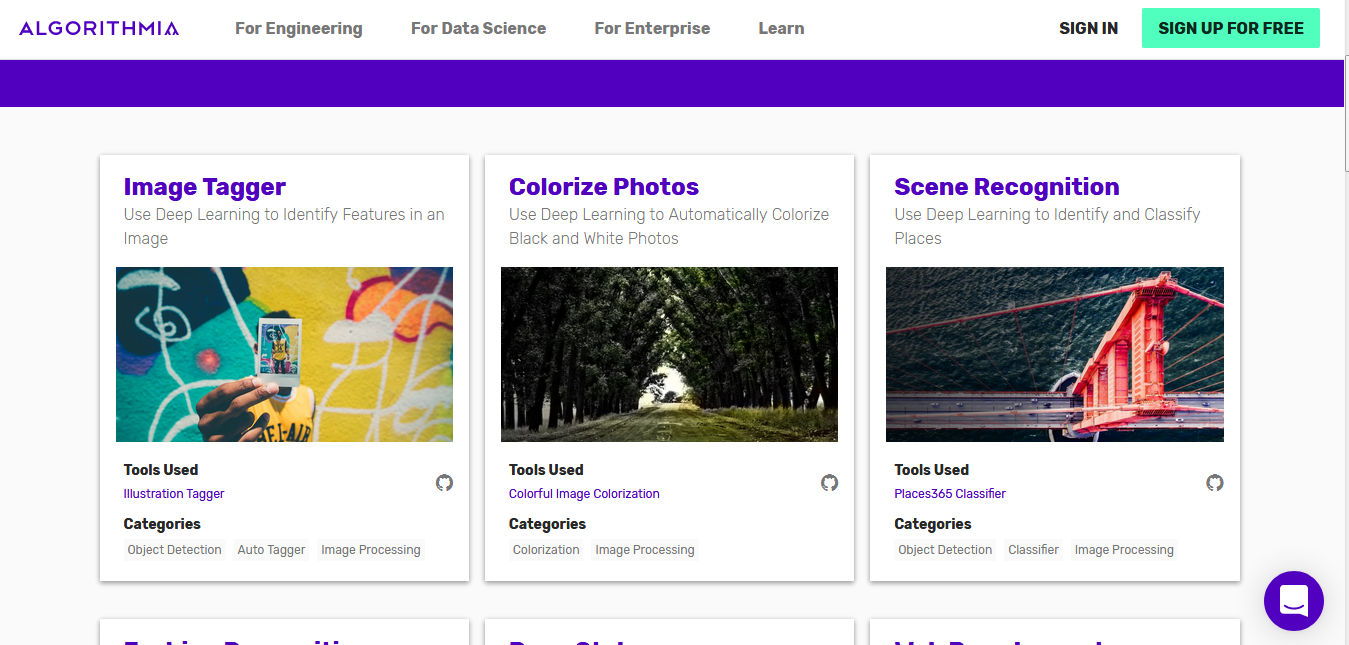The height and width of the screenshot is (645, 1349).
Task: Select the Classifier category tag
Action: [1033, 550]
